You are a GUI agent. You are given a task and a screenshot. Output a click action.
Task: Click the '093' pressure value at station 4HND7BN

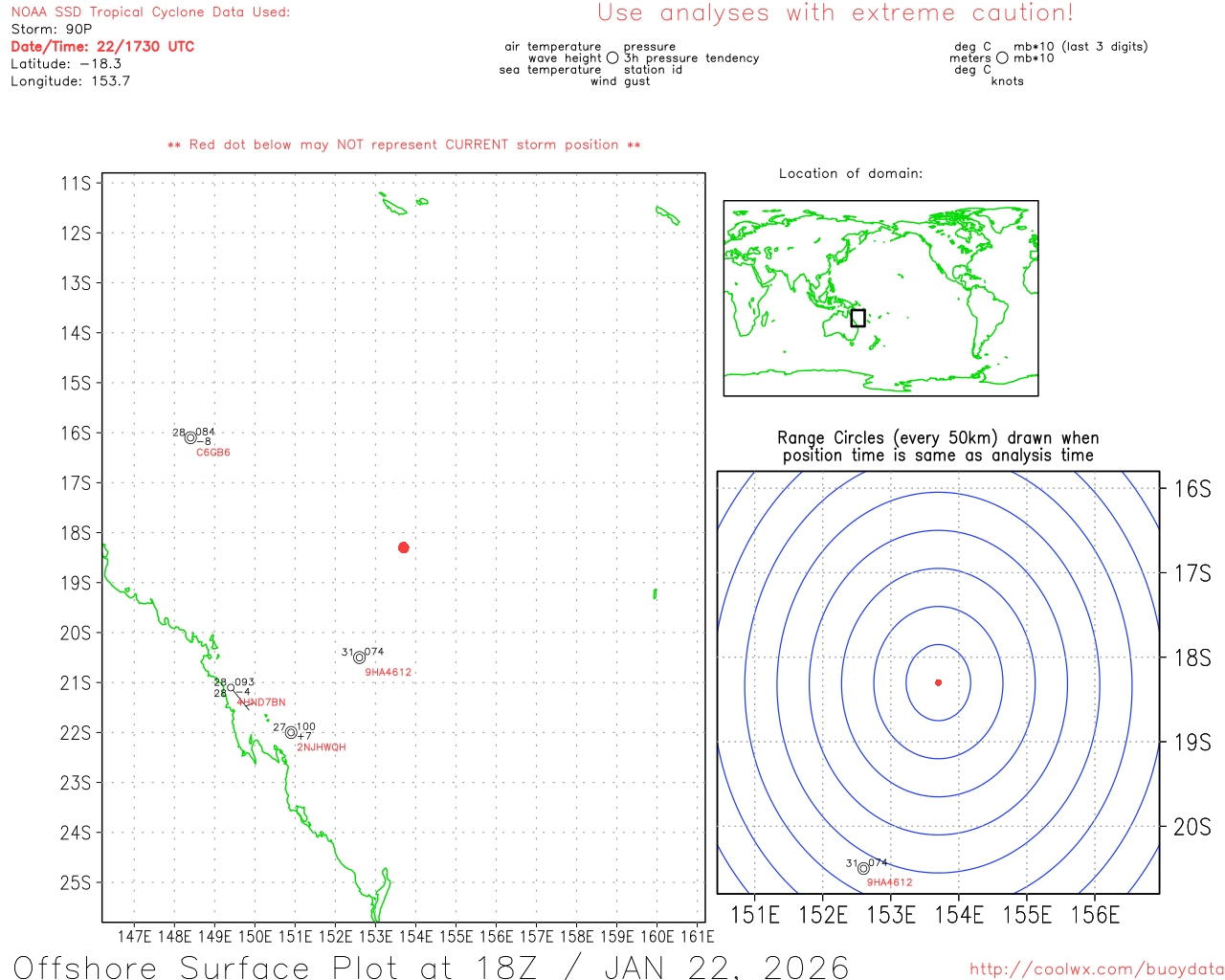pyautogui.click(x=245, y=682)
